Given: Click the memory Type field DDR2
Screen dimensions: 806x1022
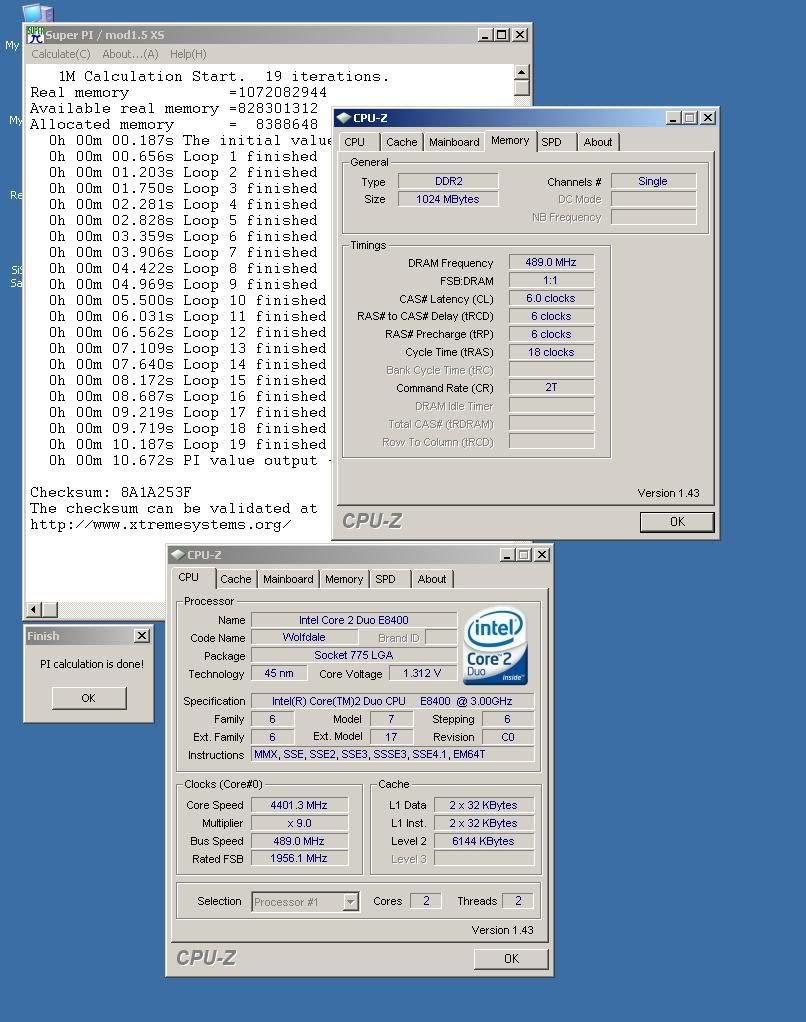Looking at the screenshot, I should 448,181.
